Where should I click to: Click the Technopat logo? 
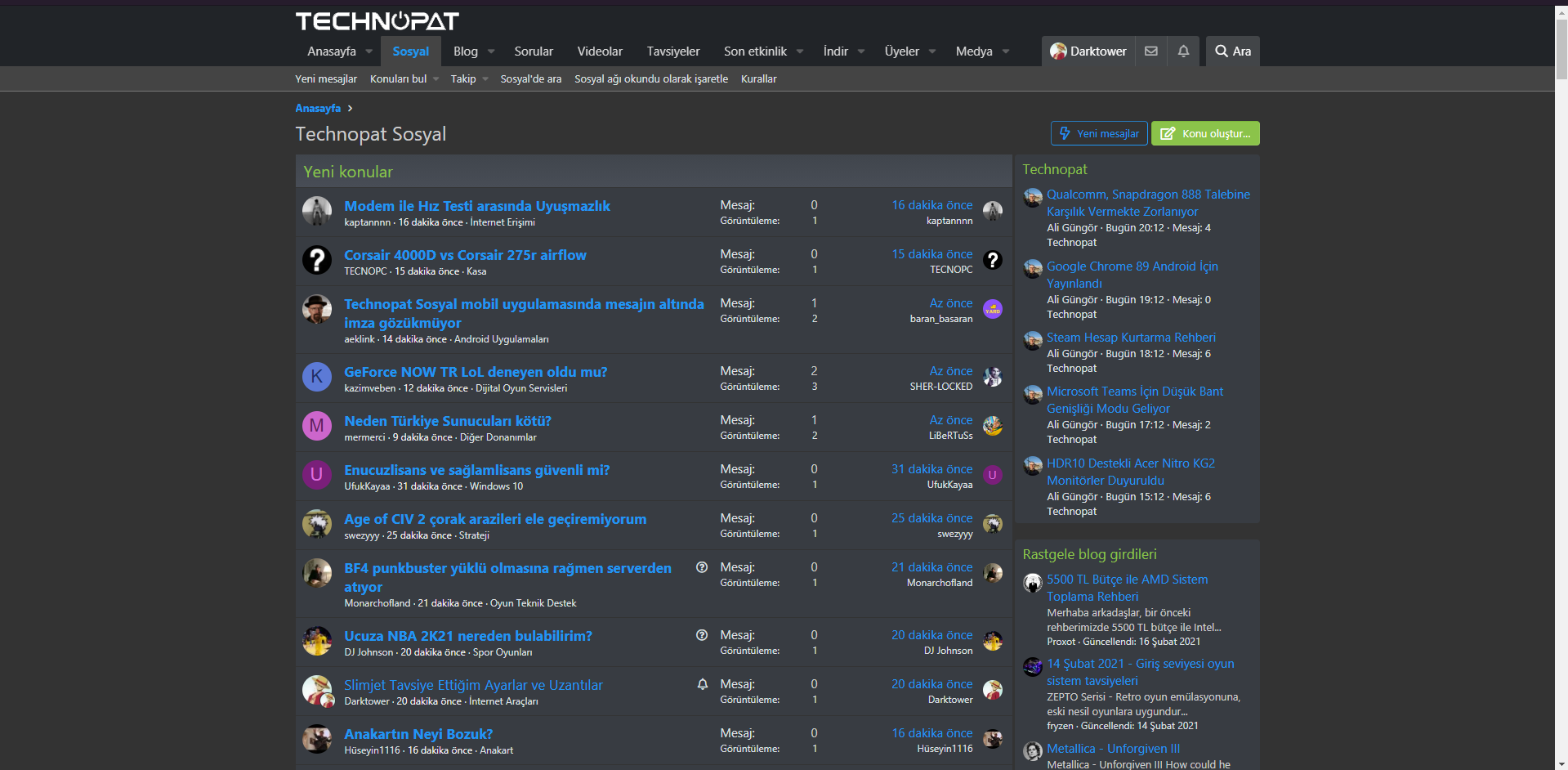click(377, 21)
